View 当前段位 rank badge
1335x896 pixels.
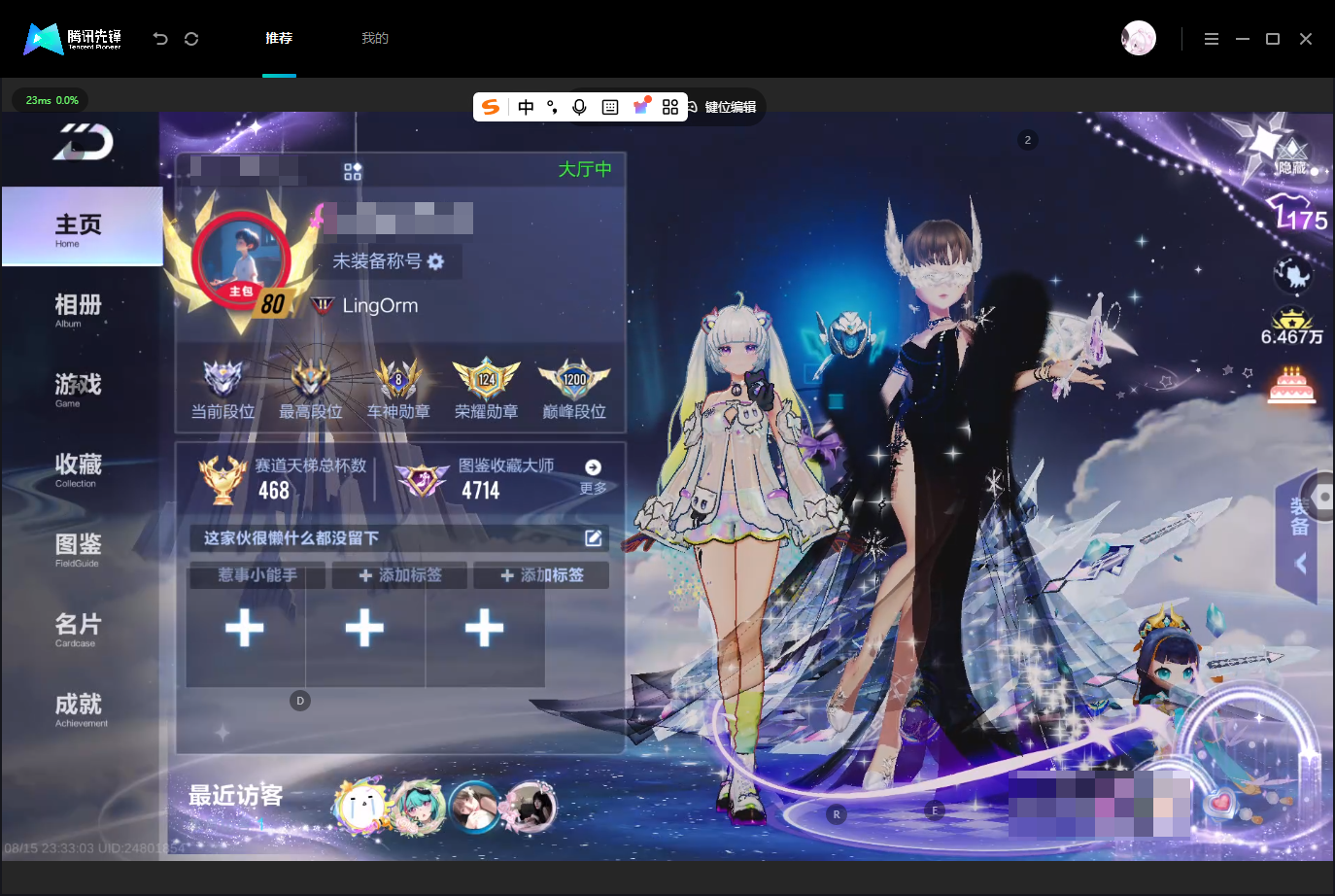tap(222, 389)
